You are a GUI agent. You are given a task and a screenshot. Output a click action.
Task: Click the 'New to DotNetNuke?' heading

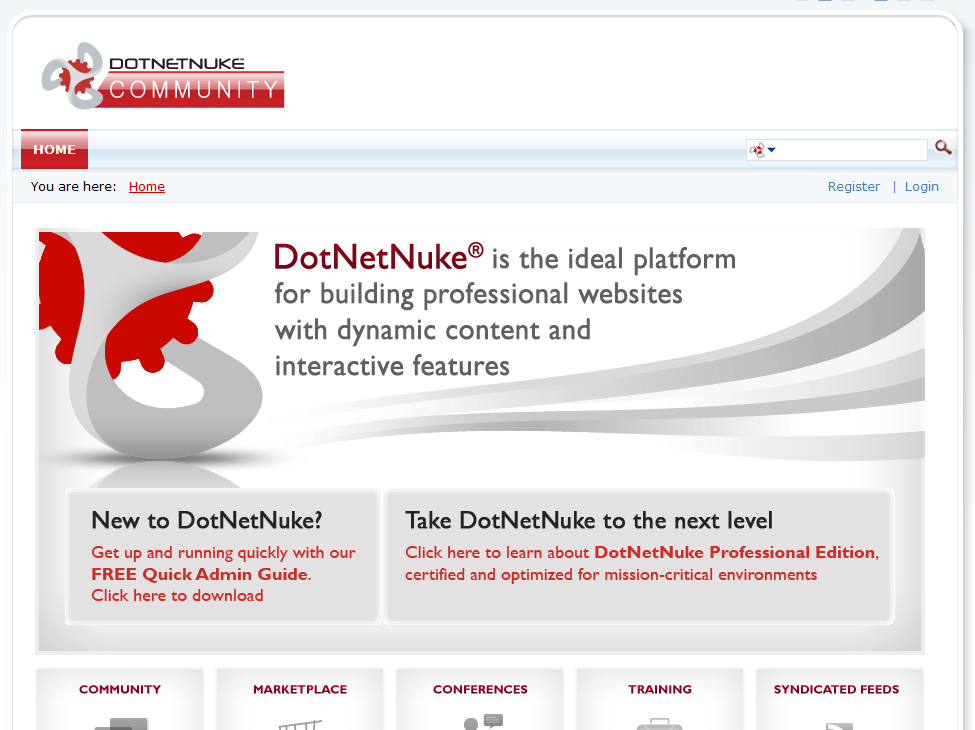206,520
